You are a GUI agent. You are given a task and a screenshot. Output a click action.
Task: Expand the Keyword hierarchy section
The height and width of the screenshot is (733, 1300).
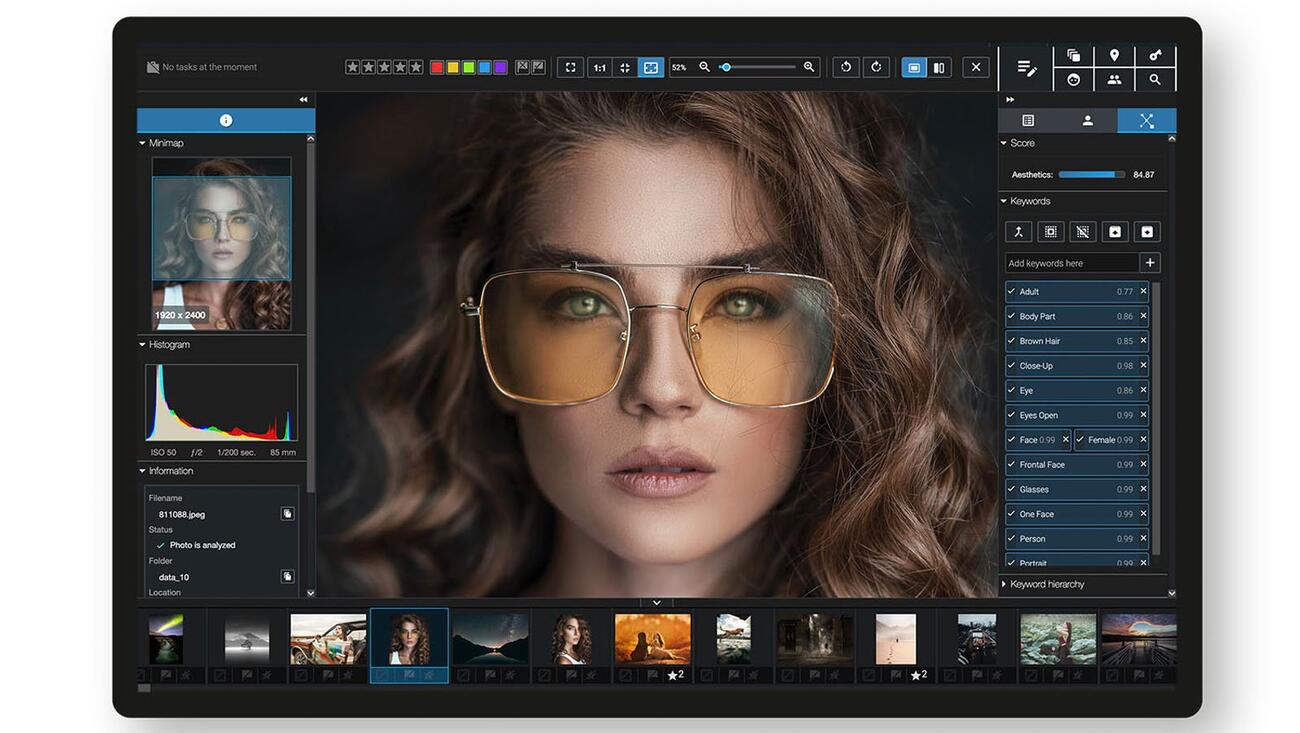point(1005,584)
